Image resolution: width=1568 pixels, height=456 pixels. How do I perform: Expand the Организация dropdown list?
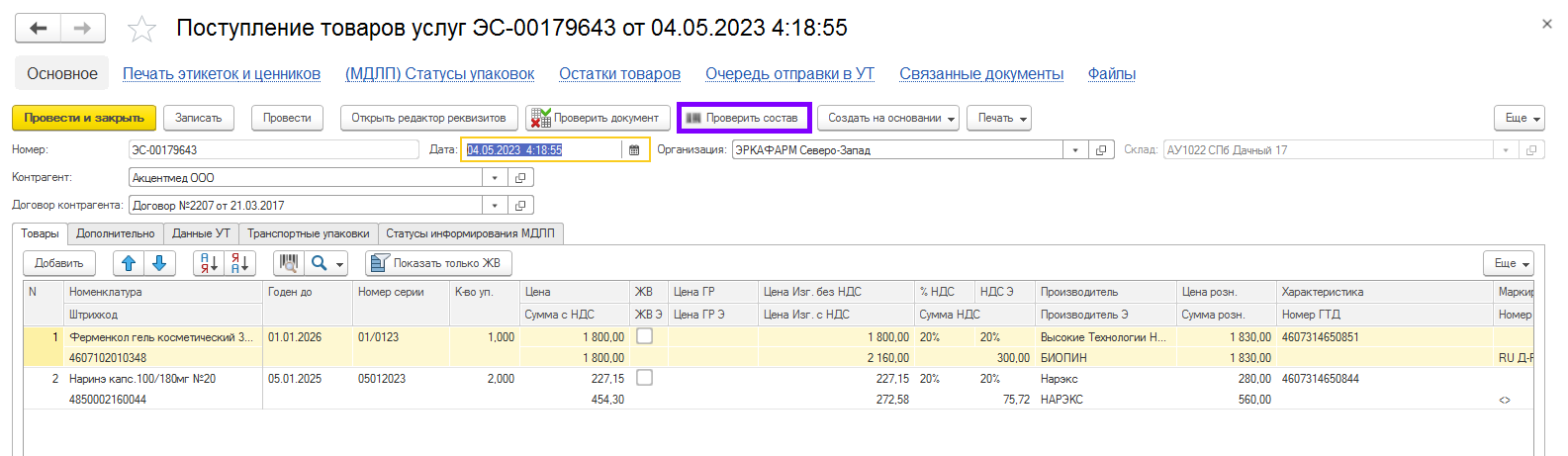(1075, 150)
